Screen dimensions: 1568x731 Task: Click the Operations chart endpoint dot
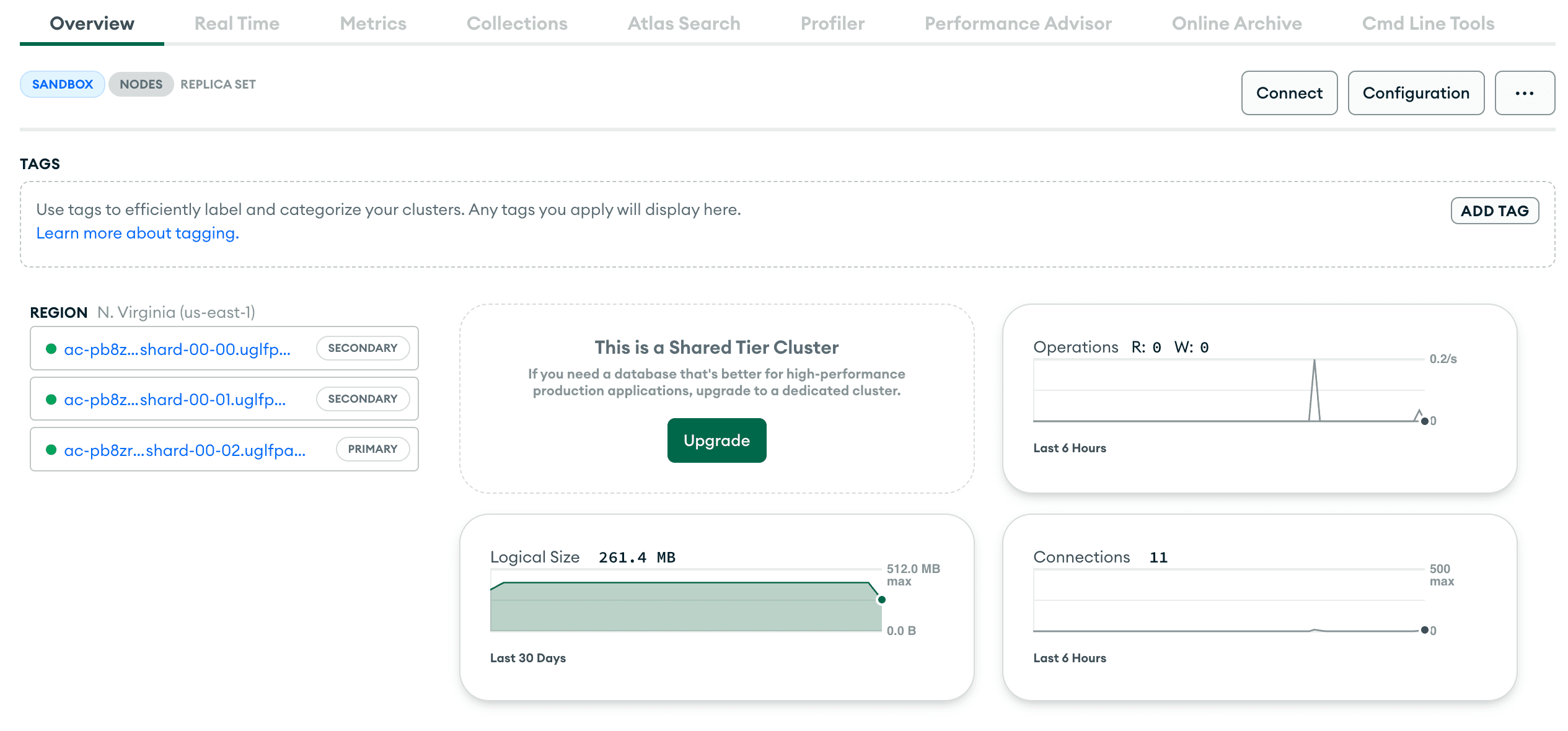[x=1424, y=421]
